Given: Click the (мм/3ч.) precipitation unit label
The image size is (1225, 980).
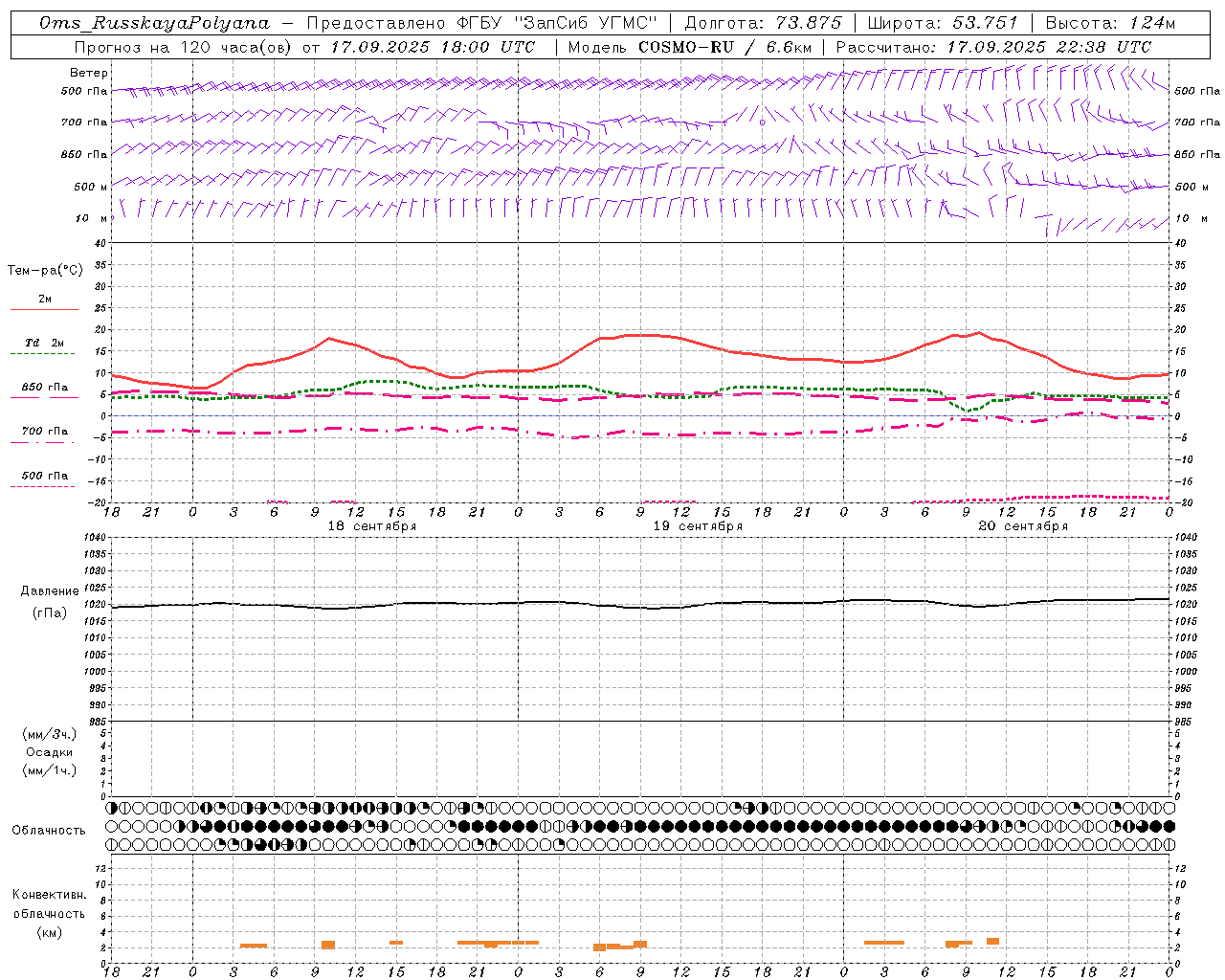Looking at the screenshot, I should pyautogui.click(x=50, y=734).
